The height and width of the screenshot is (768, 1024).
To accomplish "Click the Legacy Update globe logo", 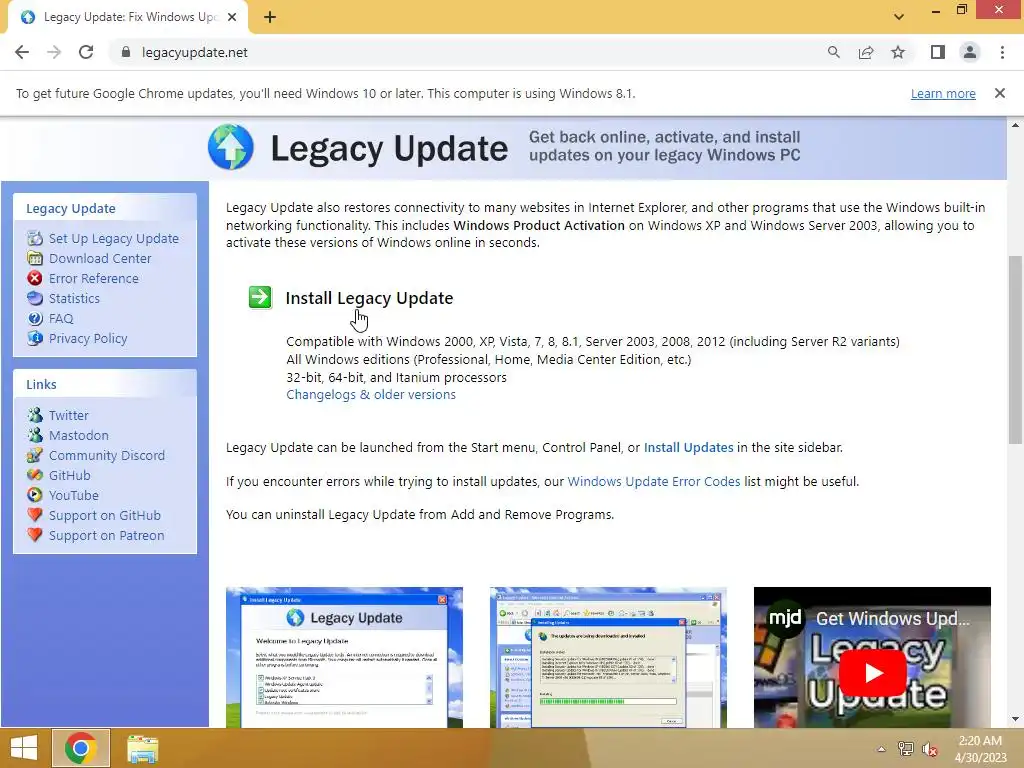I will [231, 147].
